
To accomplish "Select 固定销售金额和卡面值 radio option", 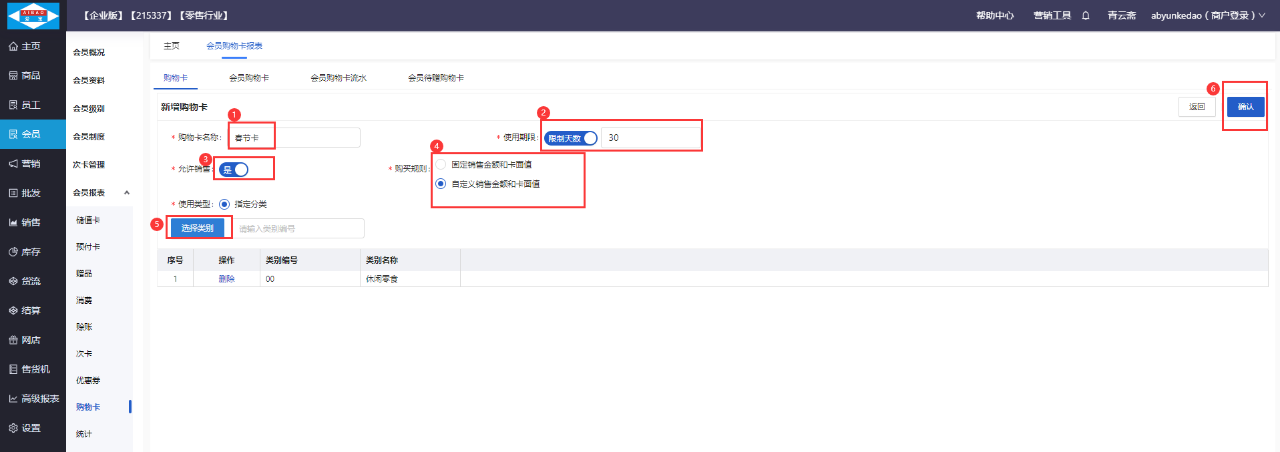I will 441,164.
